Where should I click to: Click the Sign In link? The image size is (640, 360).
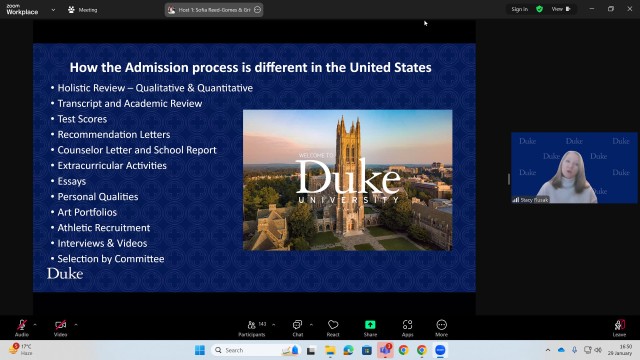pyautogui.click(x=520, y=9)
